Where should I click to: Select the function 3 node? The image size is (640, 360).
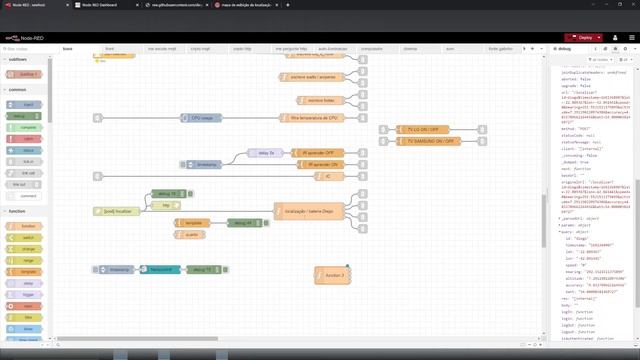(x=333, y=276)
